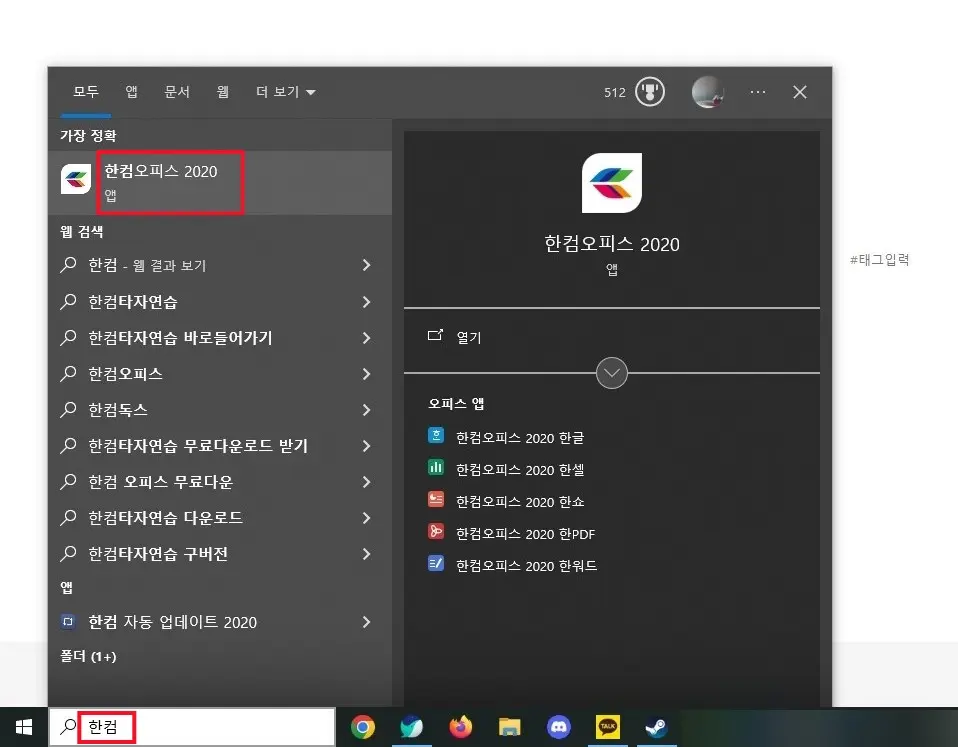
Task: Click inside the 한컴 search input field
Action: click(x=150, y=727)
